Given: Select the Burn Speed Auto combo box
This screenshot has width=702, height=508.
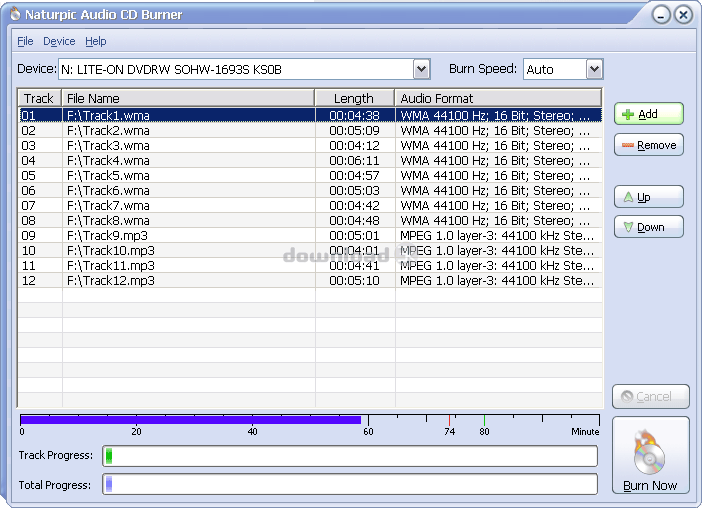Looking at the screenshot, I should (553, 69).
